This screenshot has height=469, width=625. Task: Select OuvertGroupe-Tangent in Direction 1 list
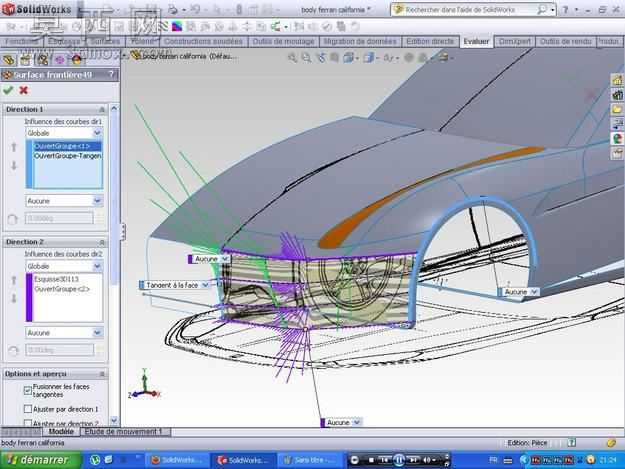(67, 156)
